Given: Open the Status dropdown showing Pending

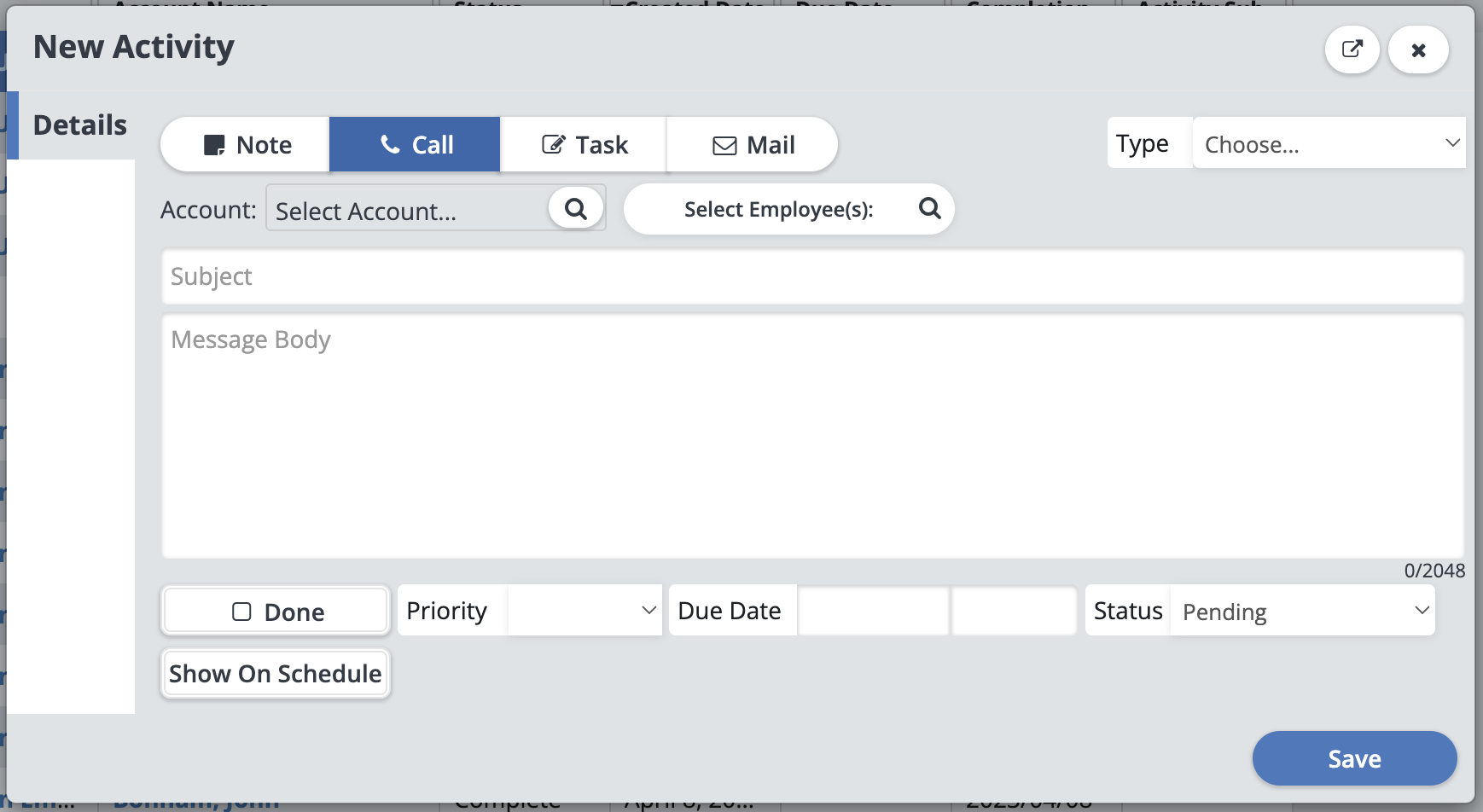Looking at the screenshot, I should pyautogui.click(x=1302, y=611).
